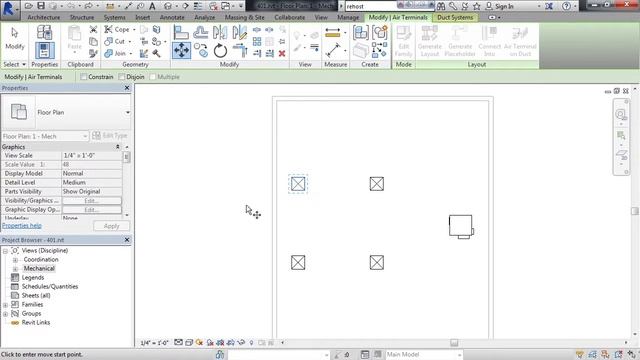Click the Graphic Display Options Edit button
Viewport: 640px width, 360px height.
pos(91,209)
